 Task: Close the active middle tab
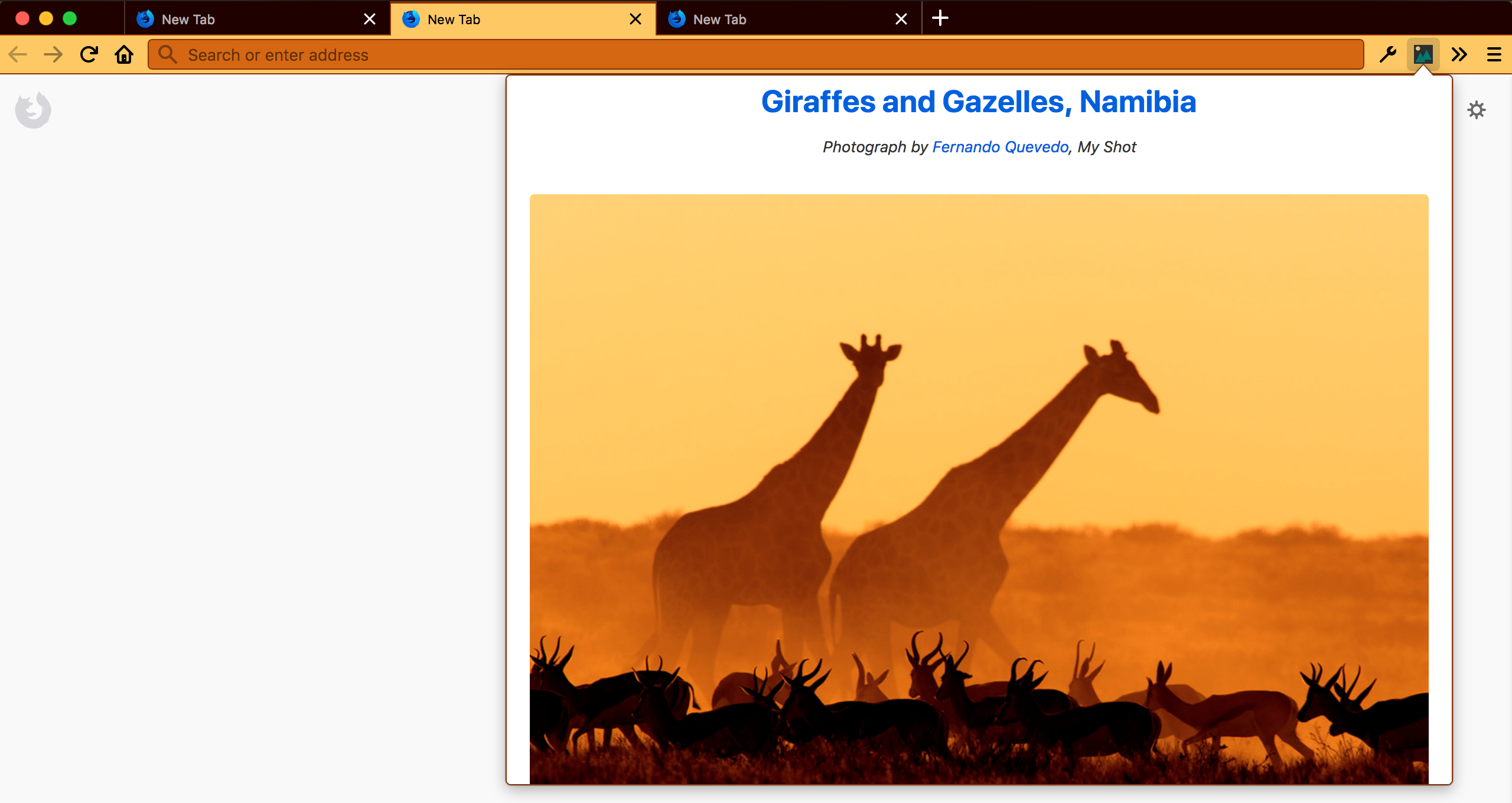click(636, 19)
